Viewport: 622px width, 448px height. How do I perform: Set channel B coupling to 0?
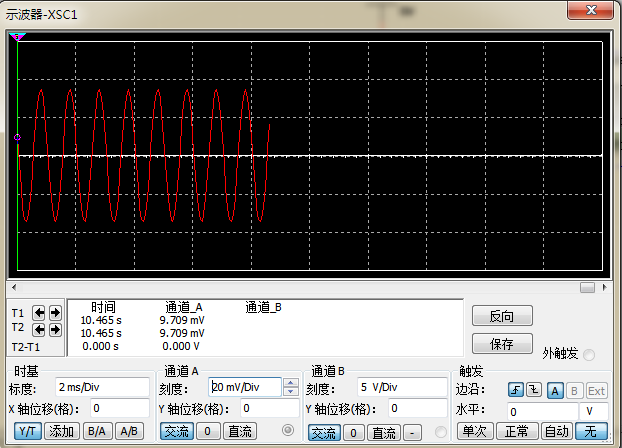pos(353,433)
